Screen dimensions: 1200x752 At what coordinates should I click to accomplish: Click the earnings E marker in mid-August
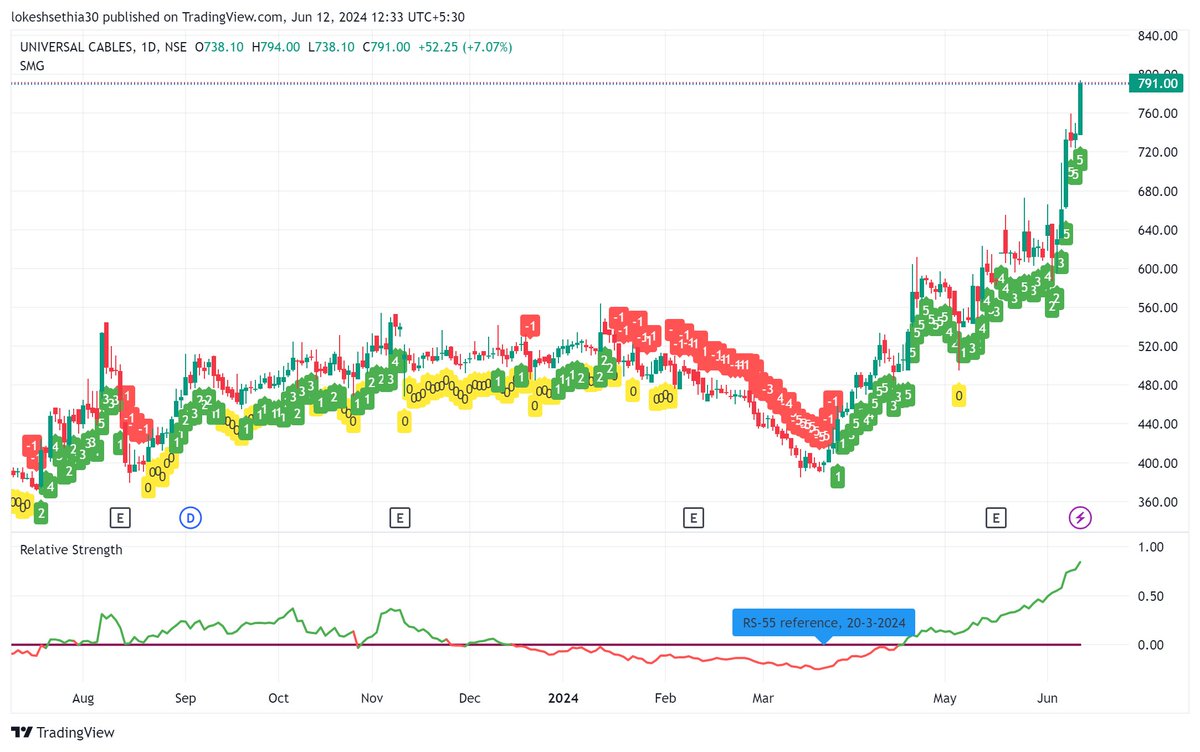pyautogui.click(x=119, y=517)
